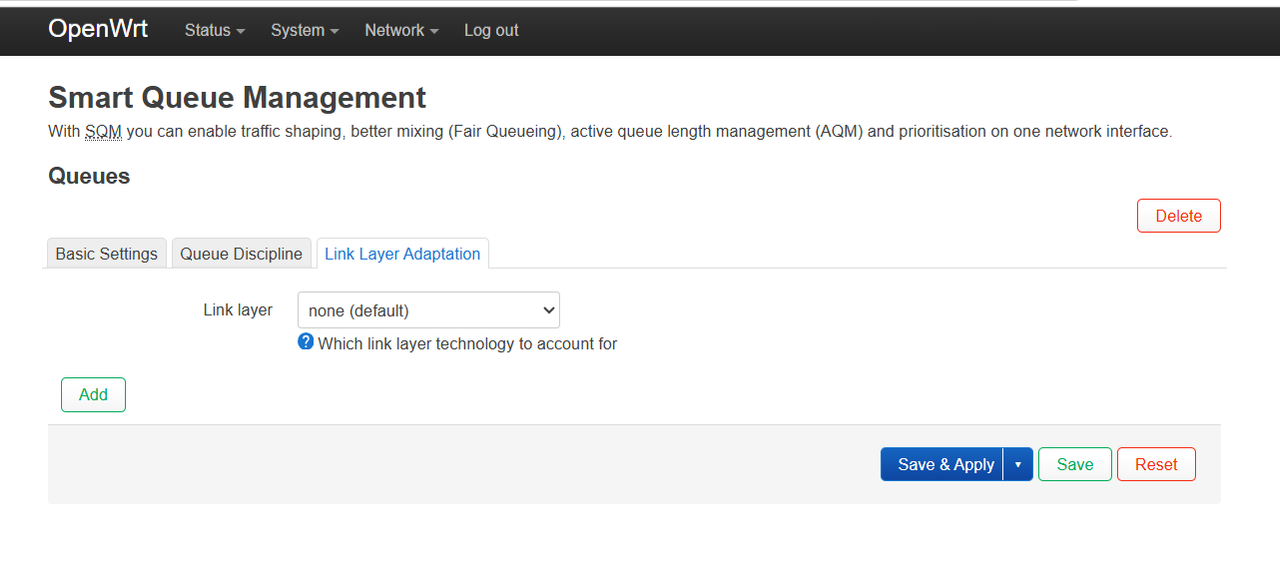This screenshot has height=580, width=1280.
Task: Open the Save & Apply options arrow
Action: click(1018, 464)
